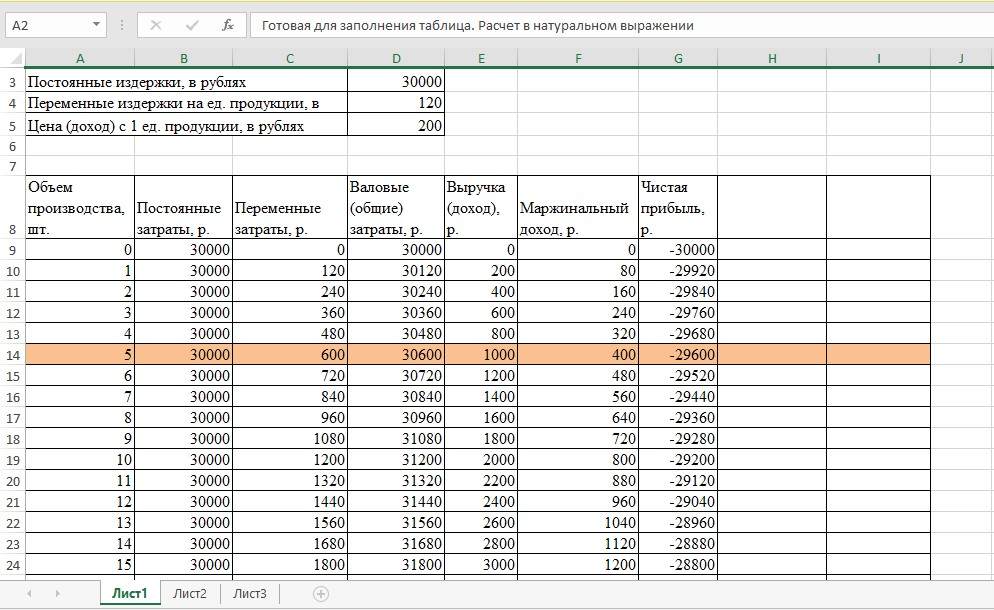Click header cell 'Постоянные затраты, р.'
This screenshot has height=610, width=994.
click(x=184, y=207)
